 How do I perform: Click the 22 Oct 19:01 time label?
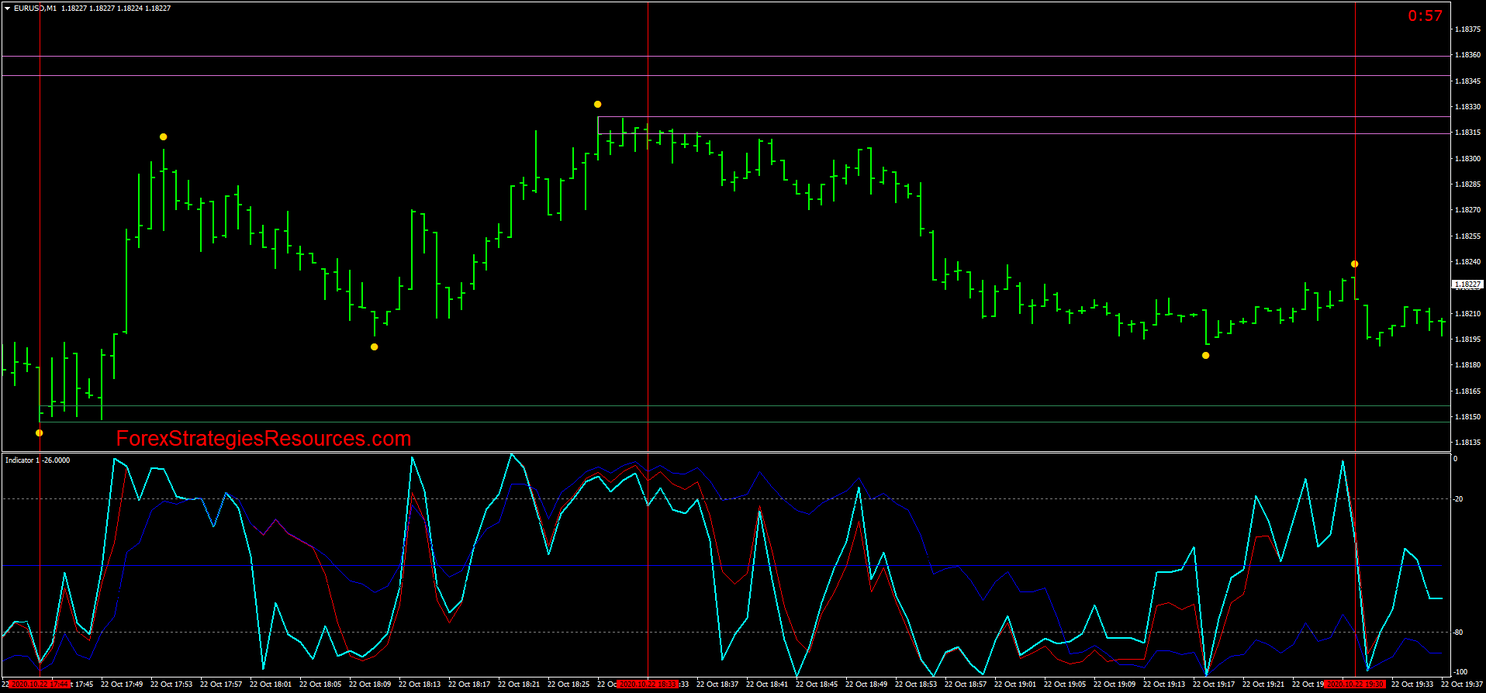pyautogui.click(x=1016, y=685)
